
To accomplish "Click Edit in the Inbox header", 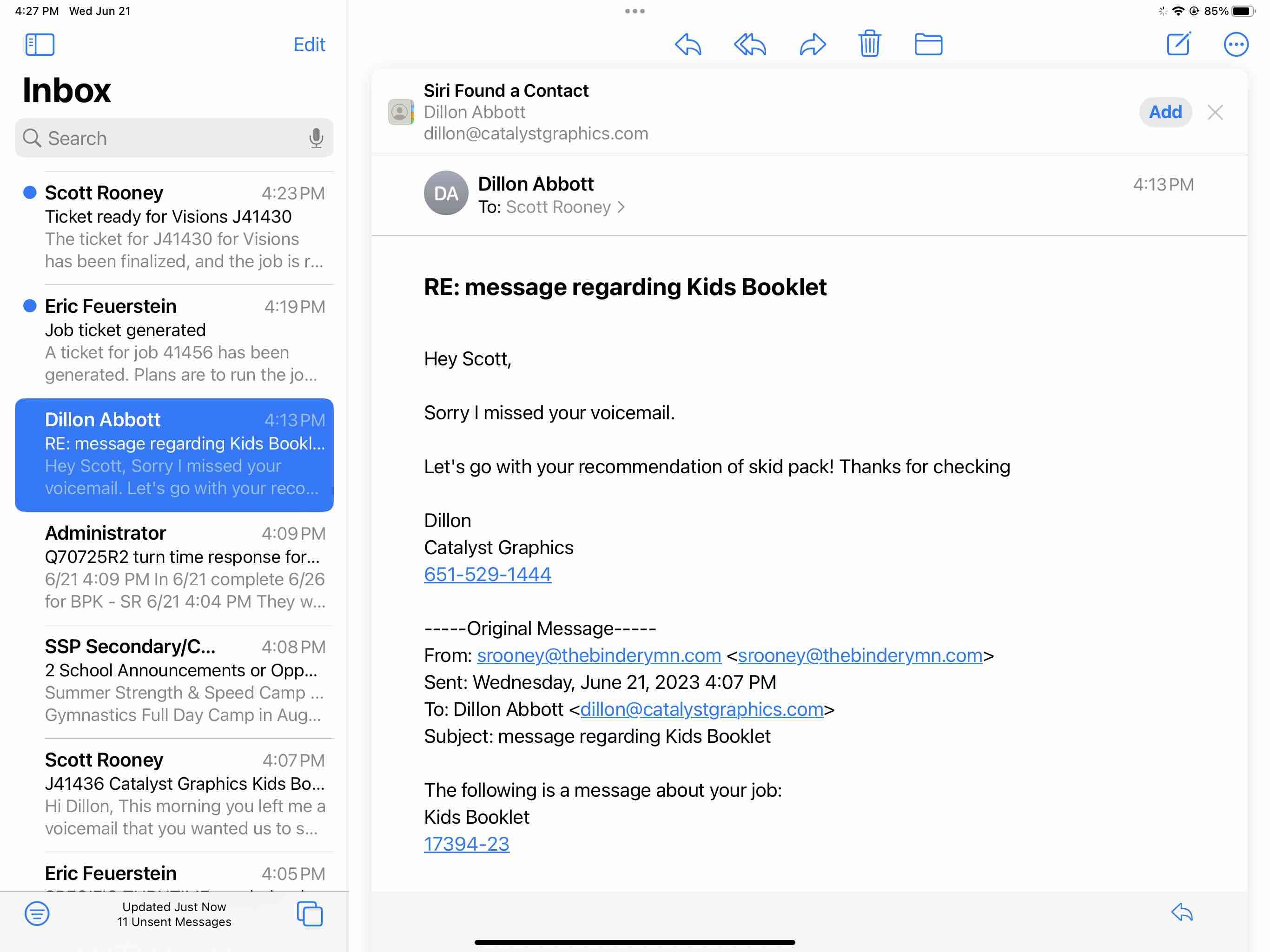I will 309,45.
